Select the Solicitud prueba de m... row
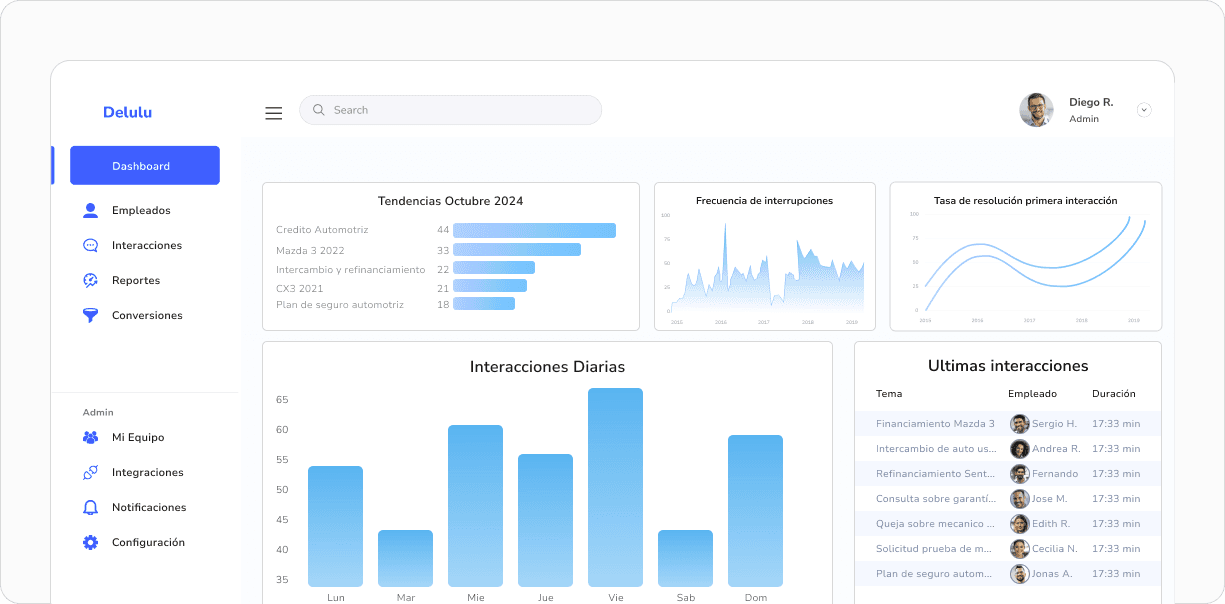The width and height of the screenshot is (1225, 604). coord(1008,549)
